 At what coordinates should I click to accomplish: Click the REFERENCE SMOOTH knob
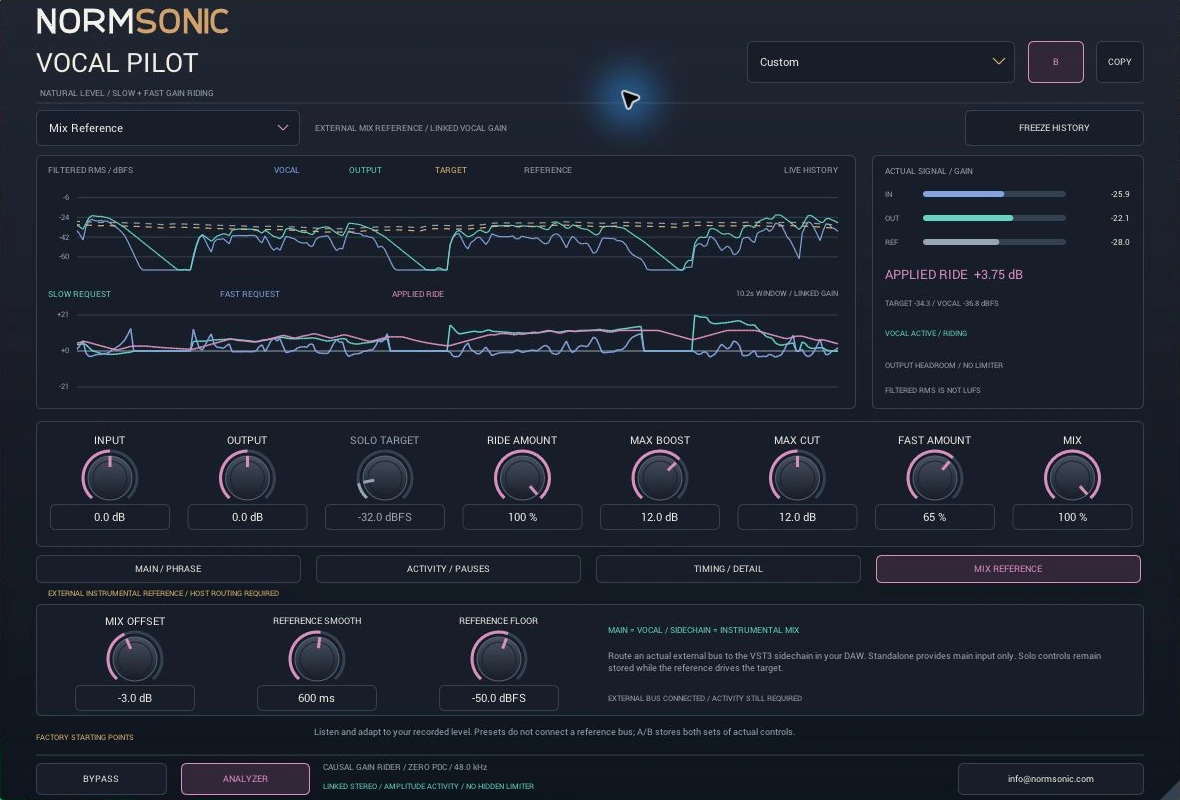[317, 657]
